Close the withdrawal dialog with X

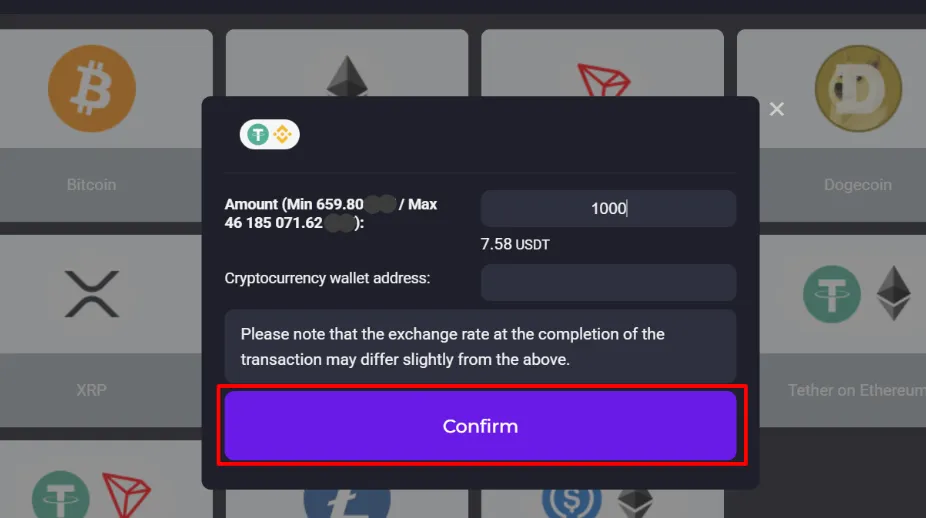777,109
